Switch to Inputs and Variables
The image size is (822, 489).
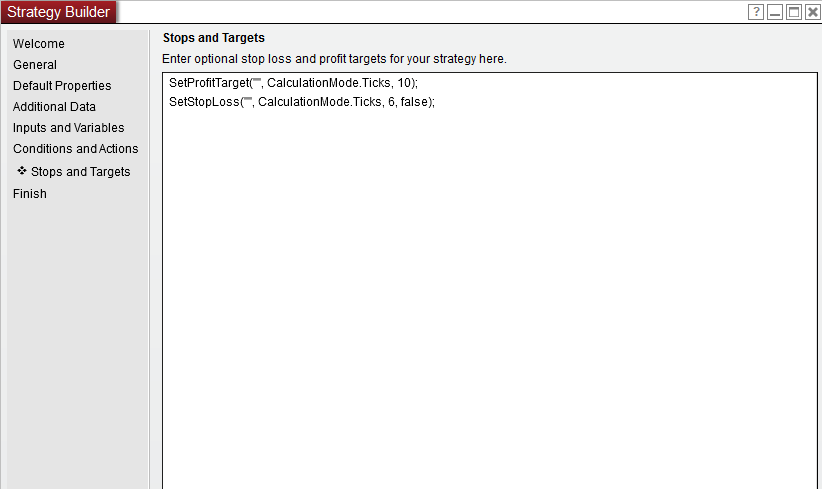click(69, 128)
